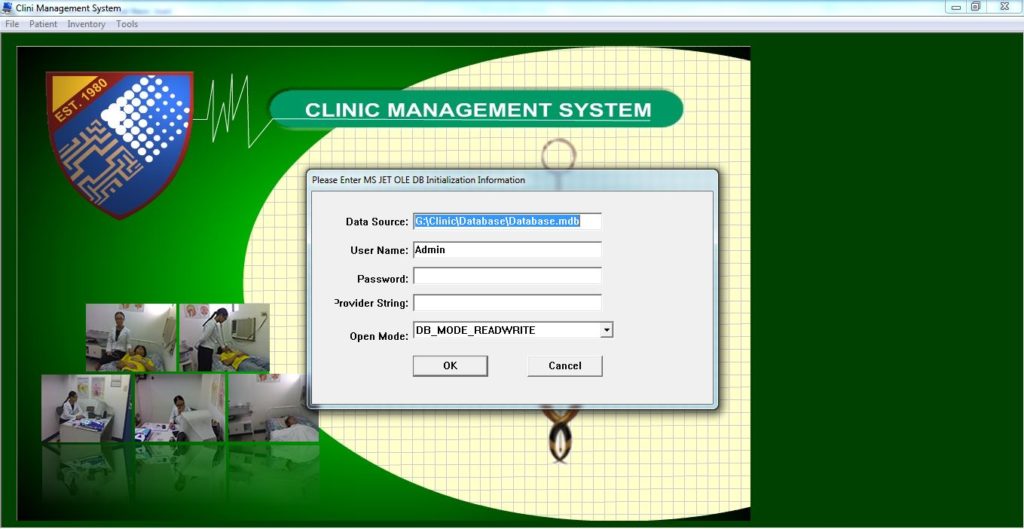Screen dimensions: 1024x529
Task: Restore down the main window
Action: (x=975, y=7)
